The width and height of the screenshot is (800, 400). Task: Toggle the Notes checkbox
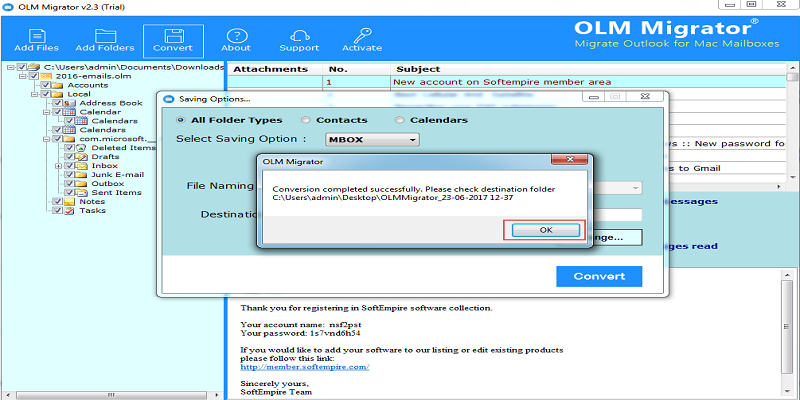point(58,202)
